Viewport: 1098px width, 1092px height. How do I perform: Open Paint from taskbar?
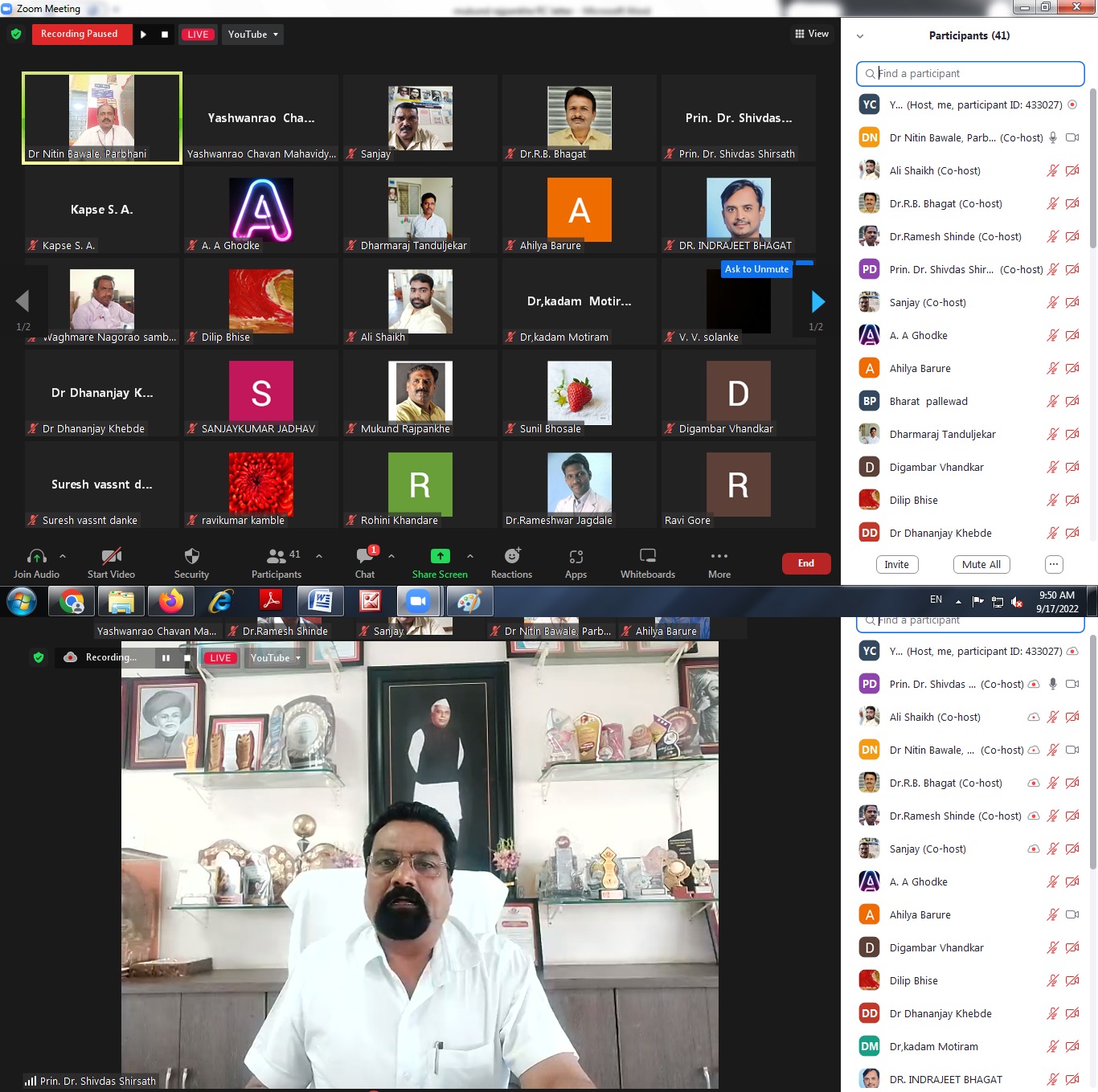click(469, 601)
